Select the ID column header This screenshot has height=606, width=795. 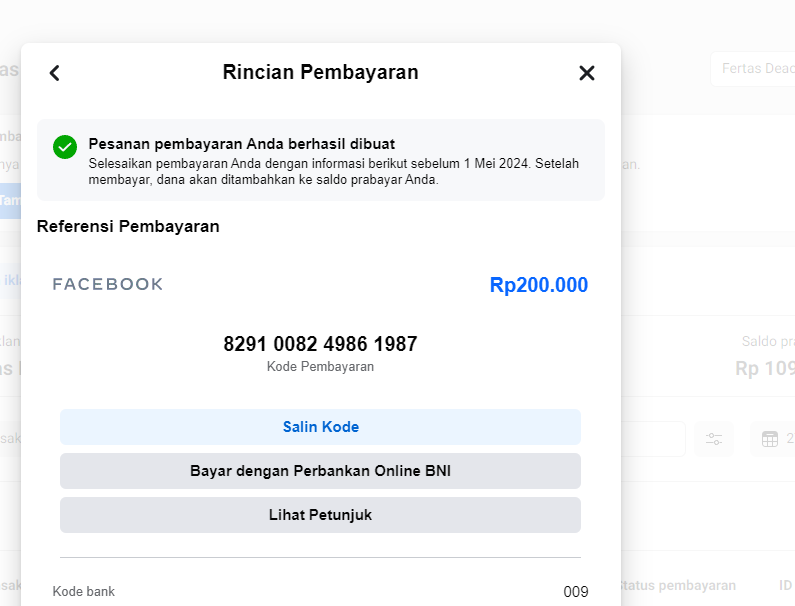(x=785, y=586)
